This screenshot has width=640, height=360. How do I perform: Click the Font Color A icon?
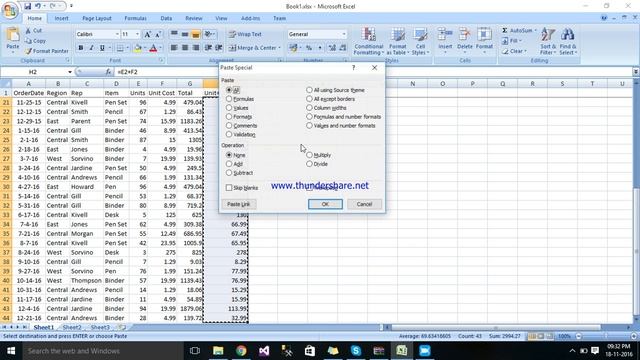pos(153,48)
